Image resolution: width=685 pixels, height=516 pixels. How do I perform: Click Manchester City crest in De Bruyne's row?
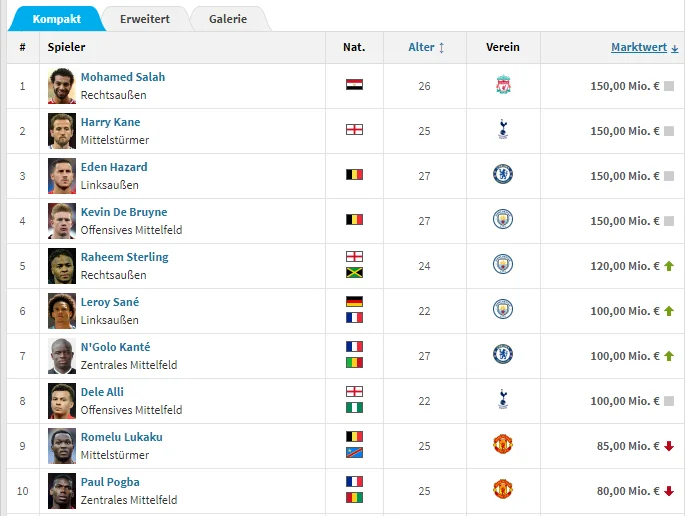[502, 220]
